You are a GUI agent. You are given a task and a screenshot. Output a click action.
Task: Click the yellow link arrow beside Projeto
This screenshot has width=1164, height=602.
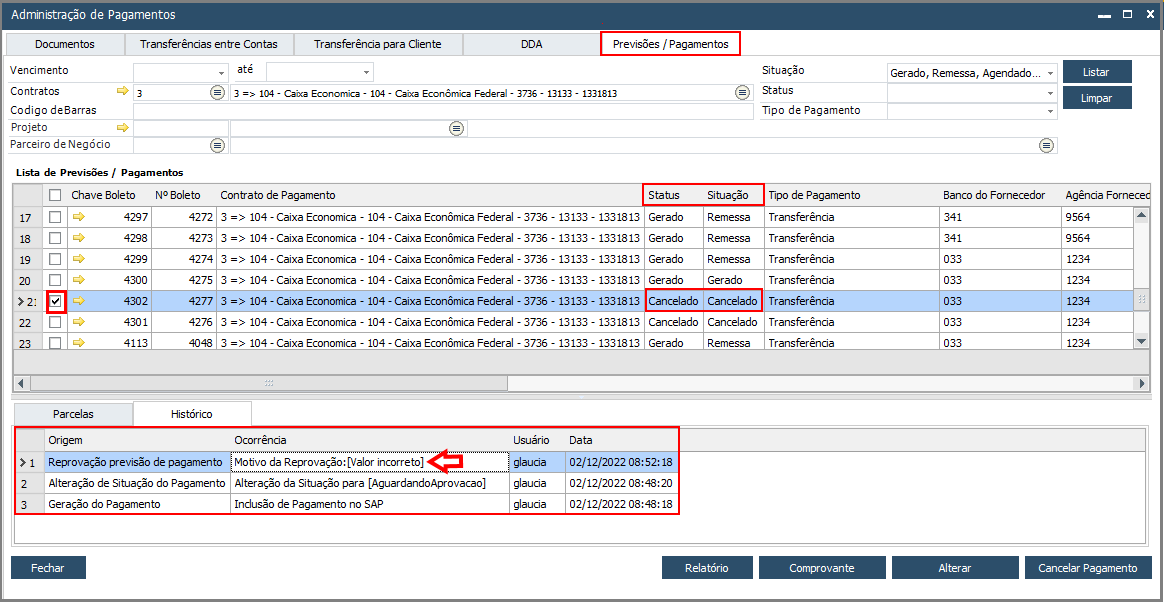click(x=122, y=128)
